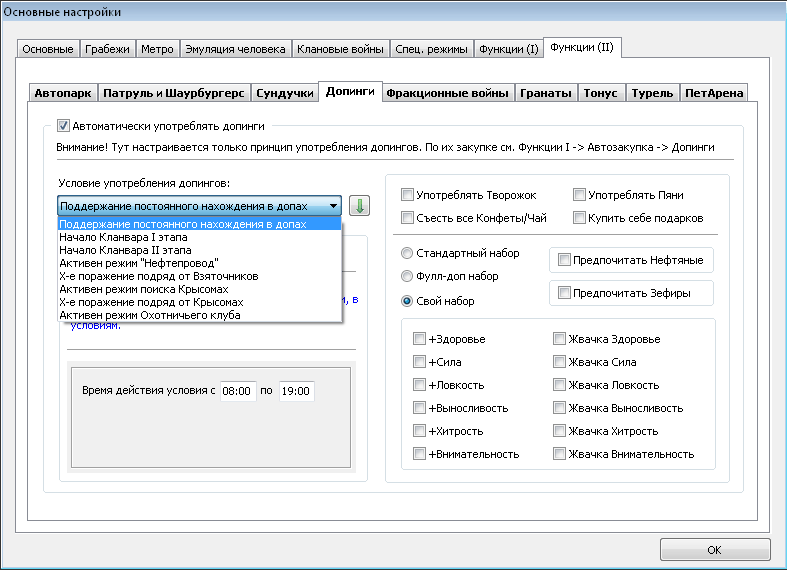
Task: Toggle "Автоматически употреблять допинги" checkbox
Action: coord(63,126)
